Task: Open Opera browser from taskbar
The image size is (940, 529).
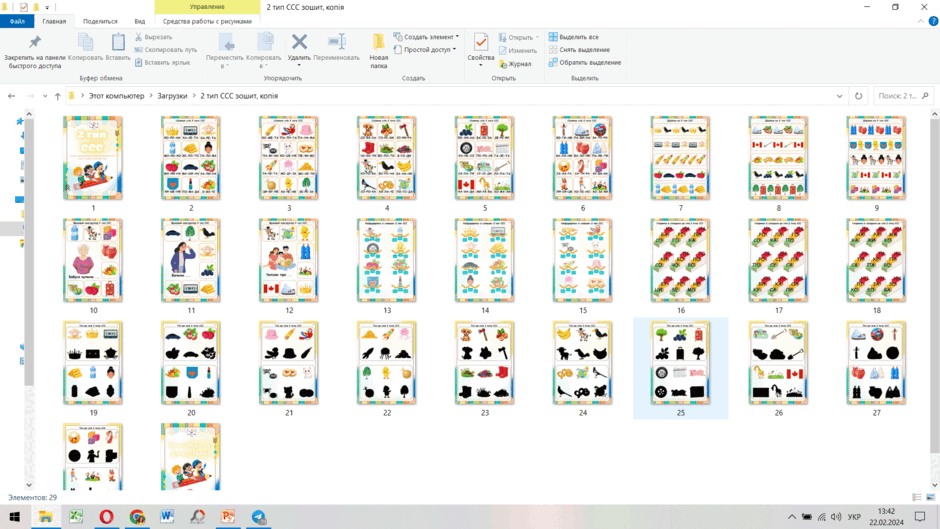Action: [x=106, y=517]
